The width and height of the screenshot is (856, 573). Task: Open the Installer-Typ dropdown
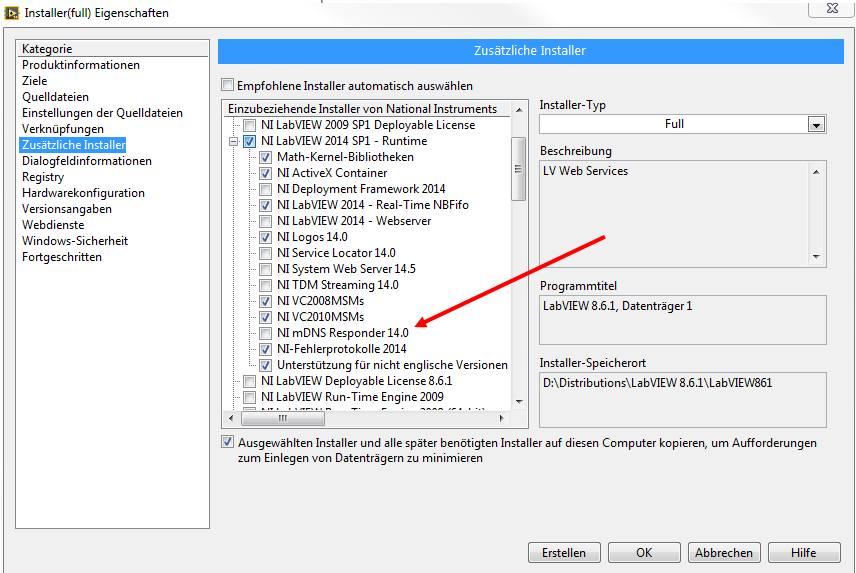coord(816,124)
